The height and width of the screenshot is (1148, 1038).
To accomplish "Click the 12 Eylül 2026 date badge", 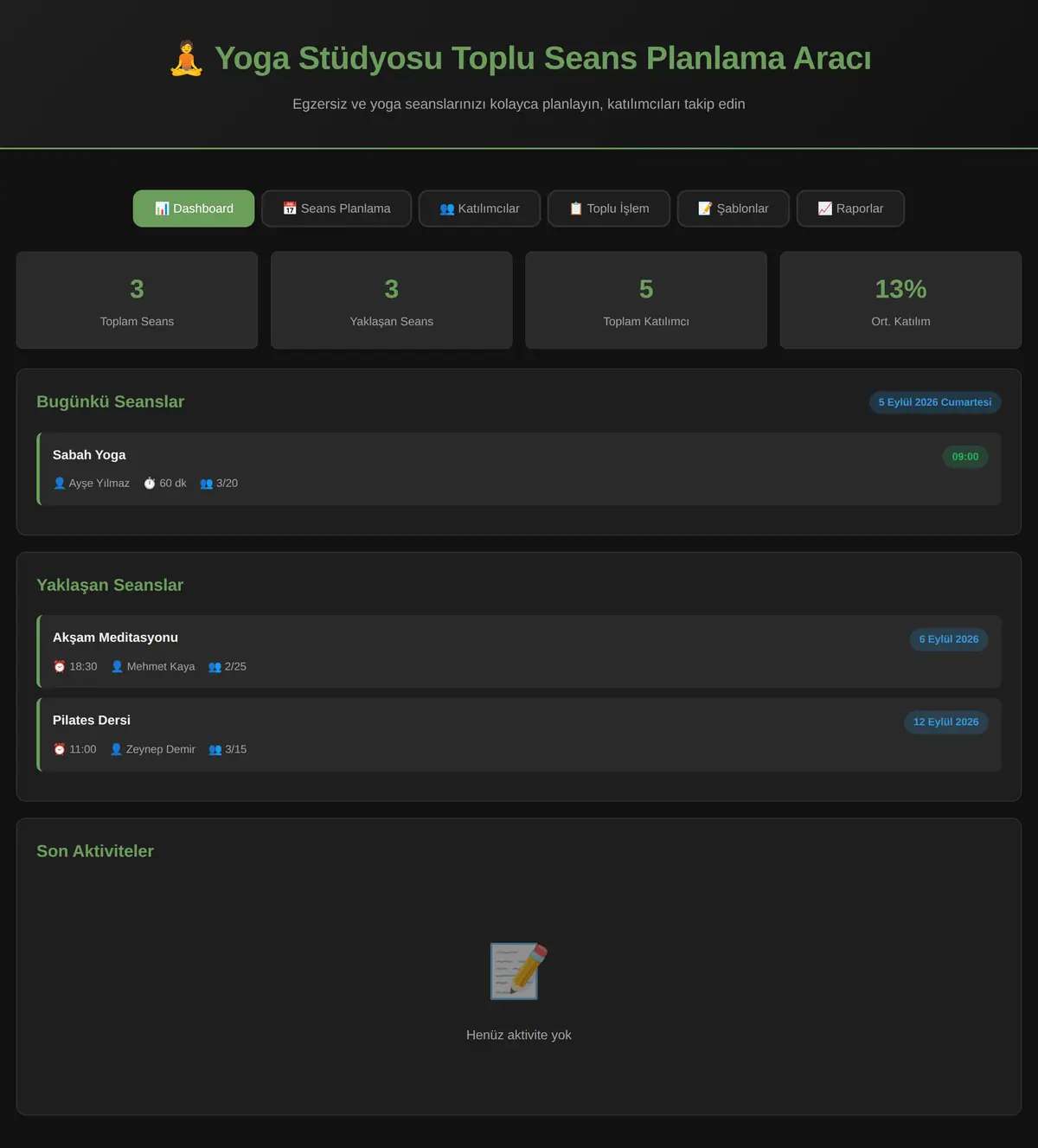I will point(946,722).
